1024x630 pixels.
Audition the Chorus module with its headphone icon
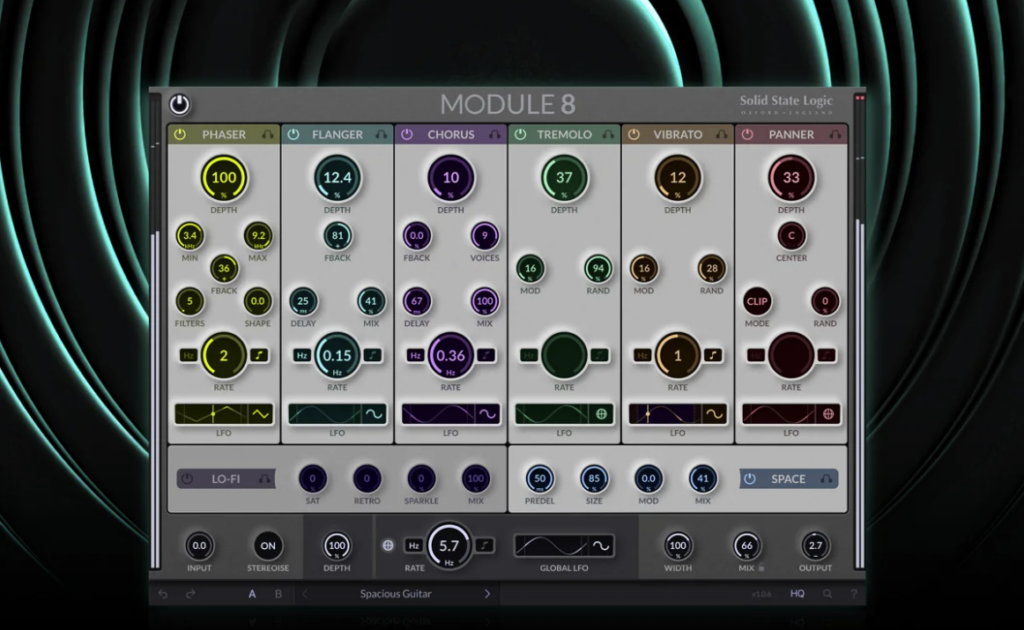(493, 133)
